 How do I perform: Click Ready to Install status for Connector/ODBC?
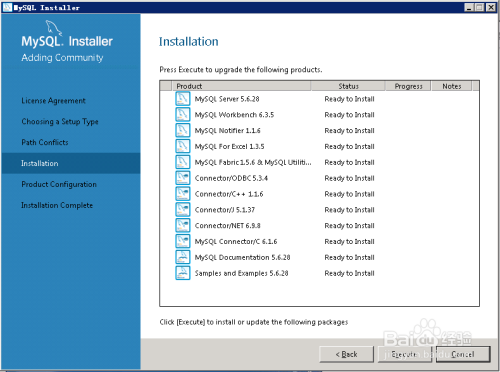pyautogui.click(x=349, y=178)
